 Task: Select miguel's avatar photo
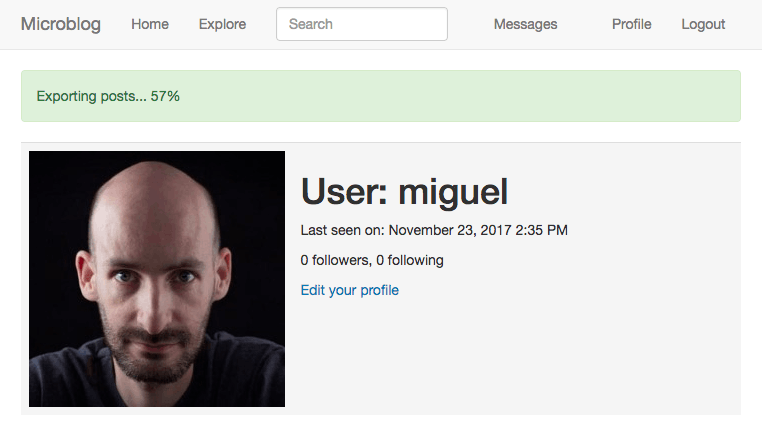click(157, 279)
